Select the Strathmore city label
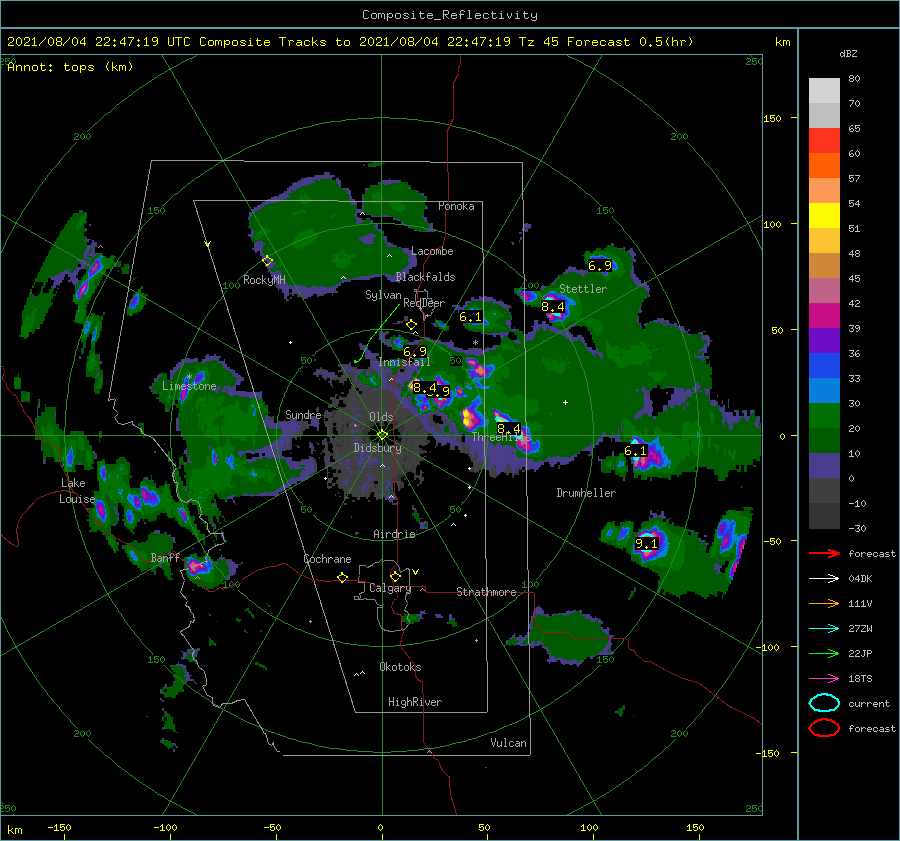This screenshot has width=900, height=841. pos(486,592)
